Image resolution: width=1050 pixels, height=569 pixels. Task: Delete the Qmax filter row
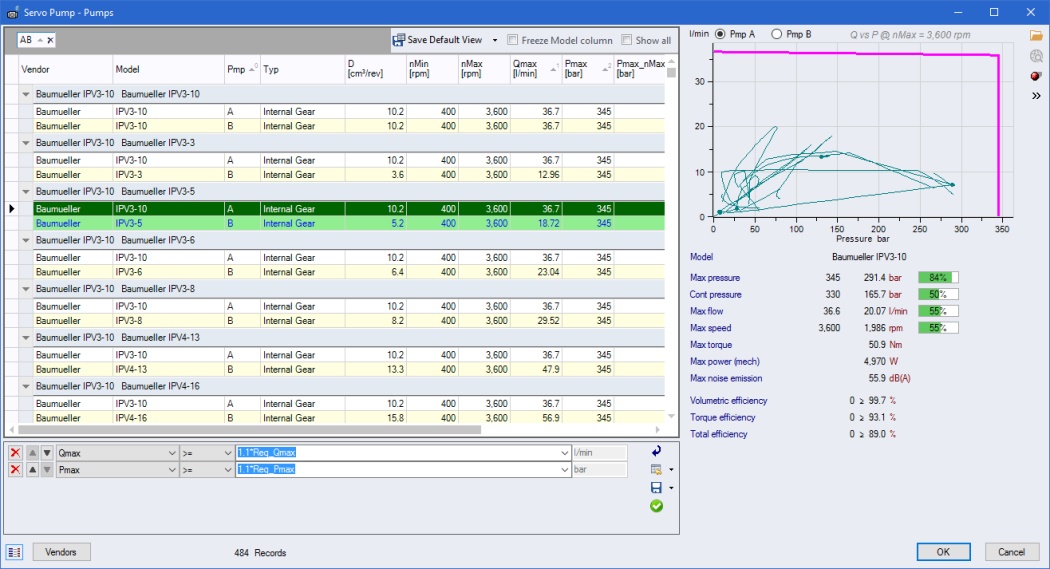tap(15, 453)
